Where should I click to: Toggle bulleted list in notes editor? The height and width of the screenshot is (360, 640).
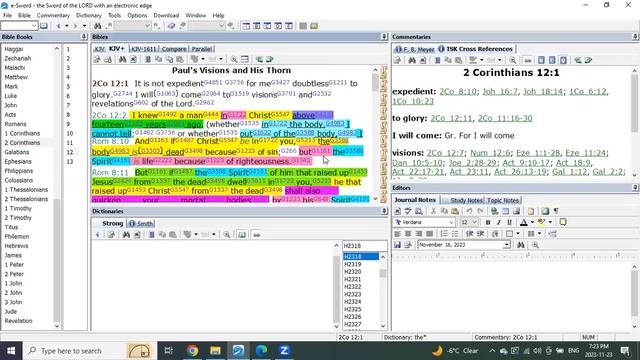click(x=455, y=233)
